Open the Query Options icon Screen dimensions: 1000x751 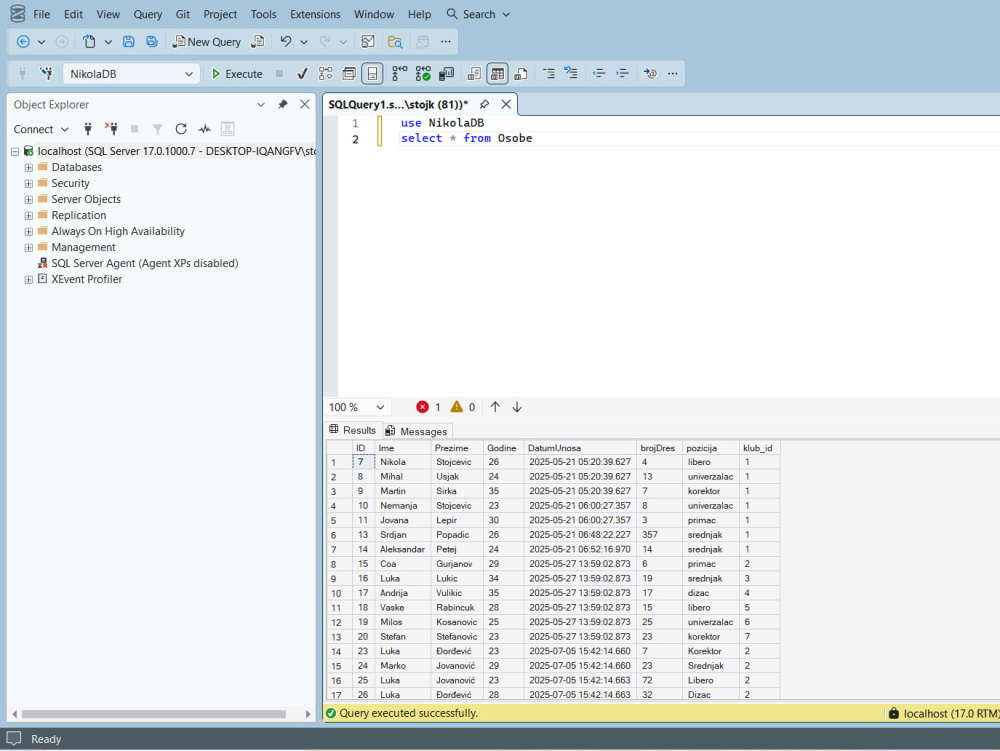pos(349,74)
